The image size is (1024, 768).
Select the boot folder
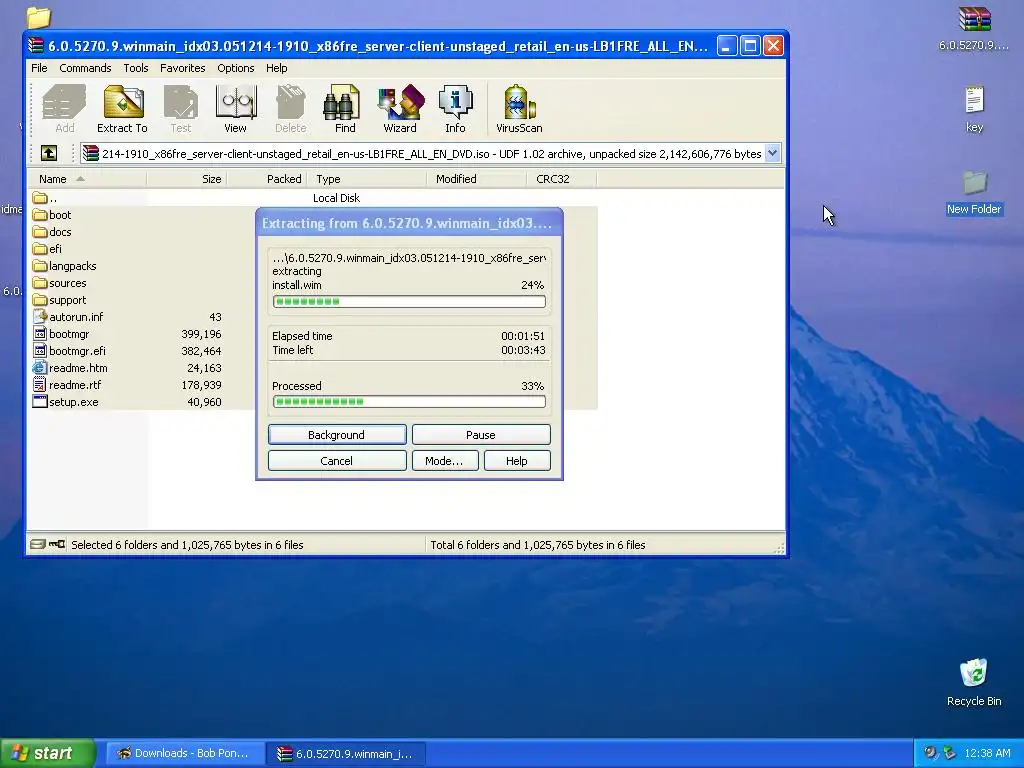(x=52, y=215)
